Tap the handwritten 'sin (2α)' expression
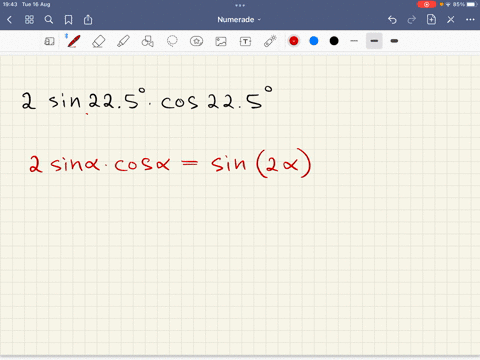 (x=261, y=163)
